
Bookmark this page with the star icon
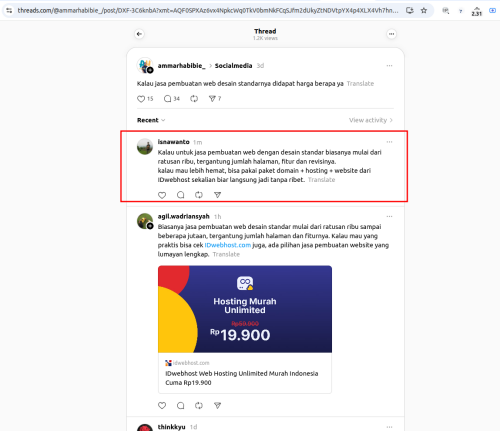tap(424, 11)
